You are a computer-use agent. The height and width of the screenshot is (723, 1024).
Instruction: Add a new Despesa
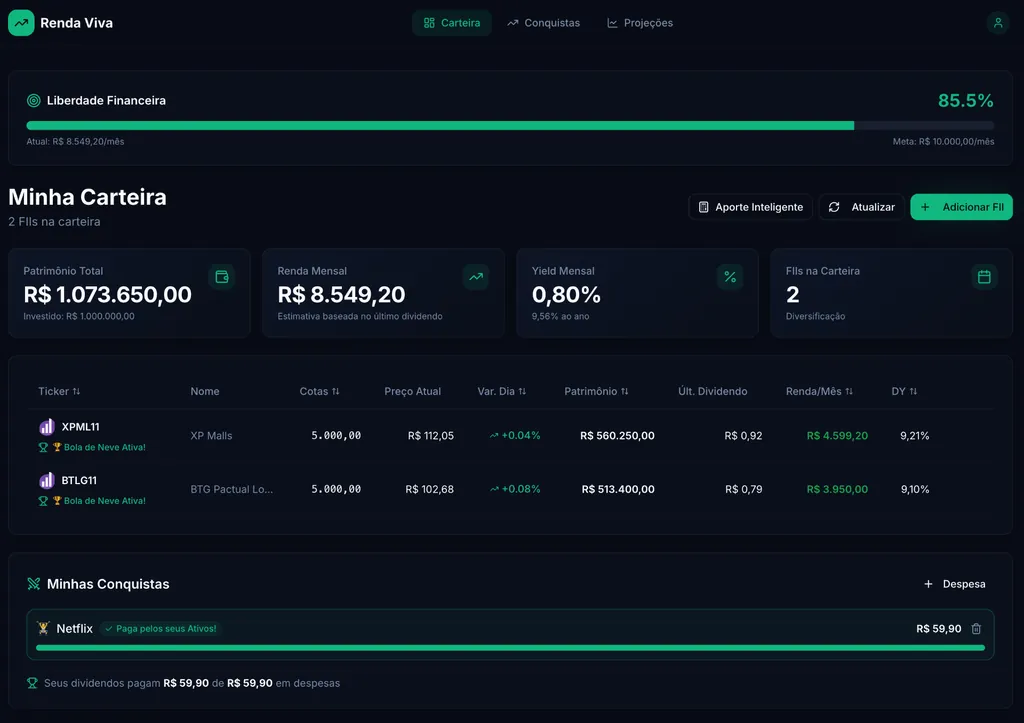tap(955, 584)
